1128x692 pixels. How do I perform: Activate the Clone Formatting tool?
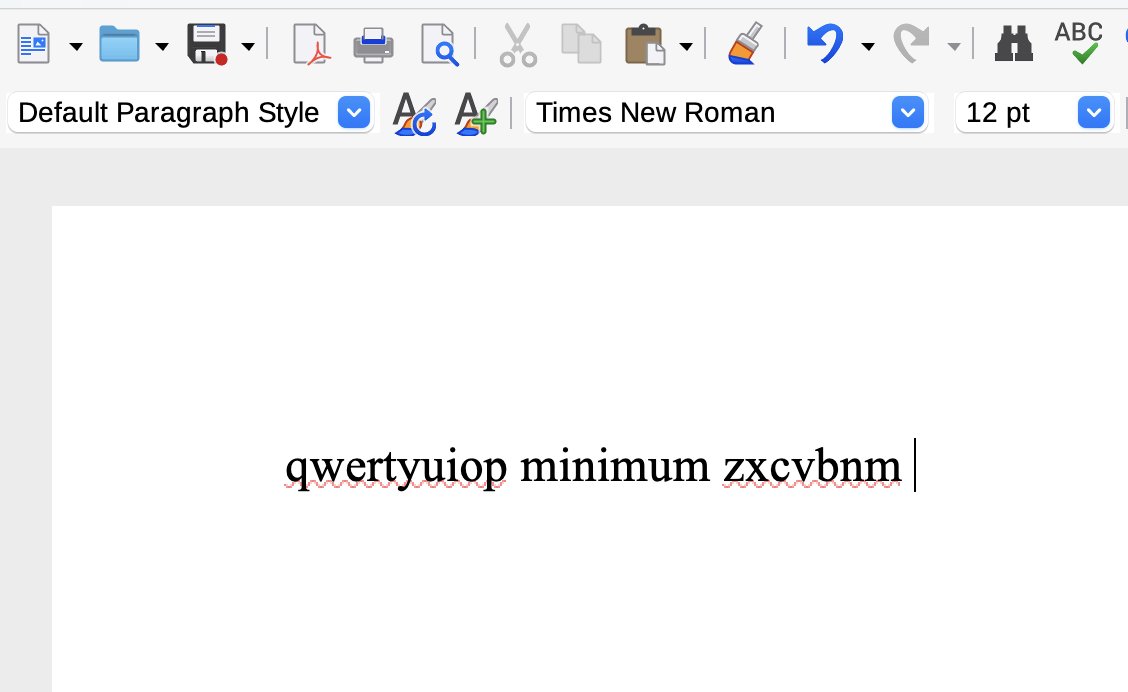click(744, 43)
